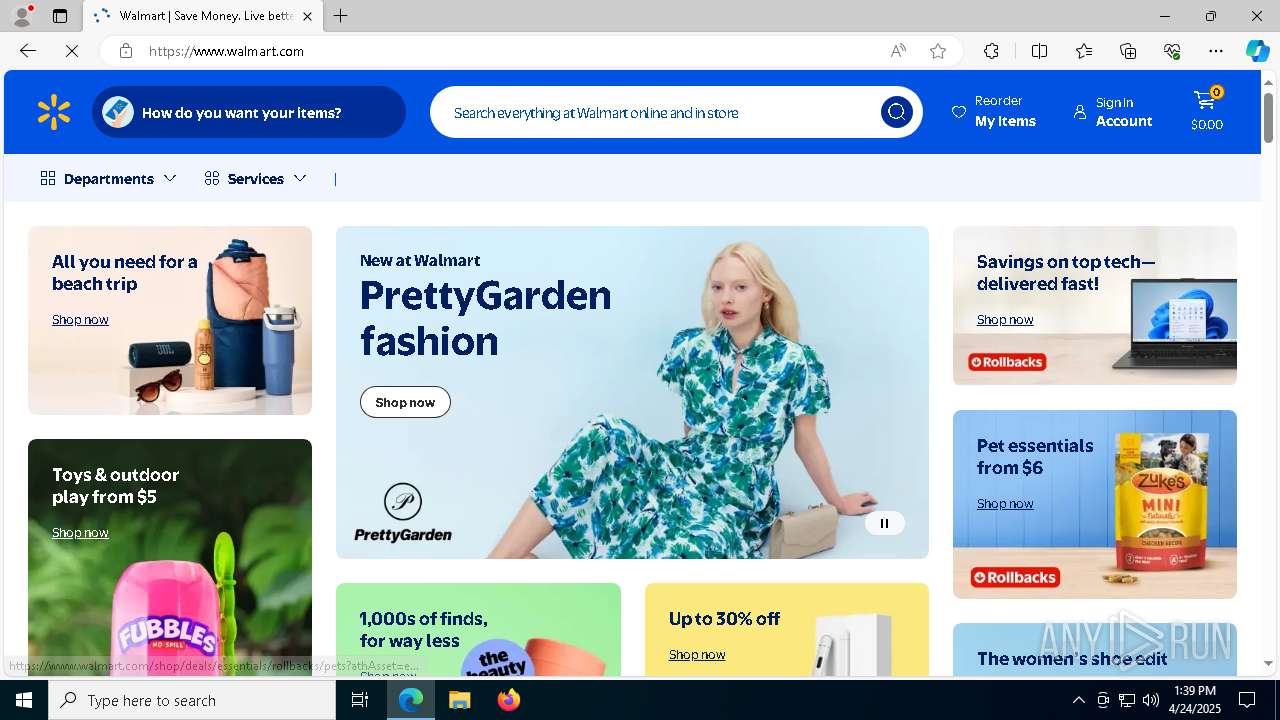
Task: Click Shop now for pet essentials
Action: pyautogui.click(x=1005, y=504)
